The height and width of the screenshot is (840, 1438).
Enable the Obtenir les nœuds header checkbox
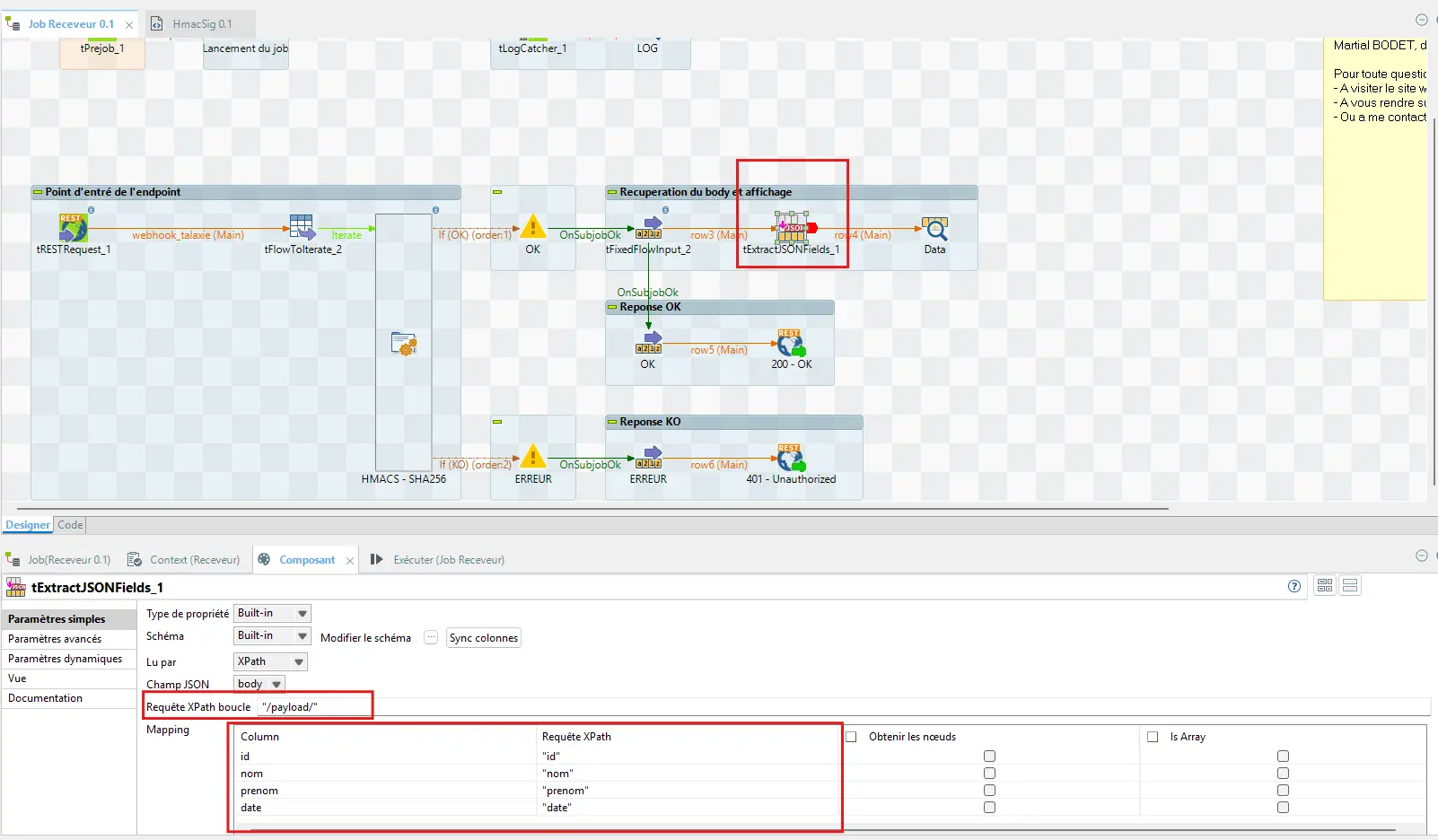851,737
